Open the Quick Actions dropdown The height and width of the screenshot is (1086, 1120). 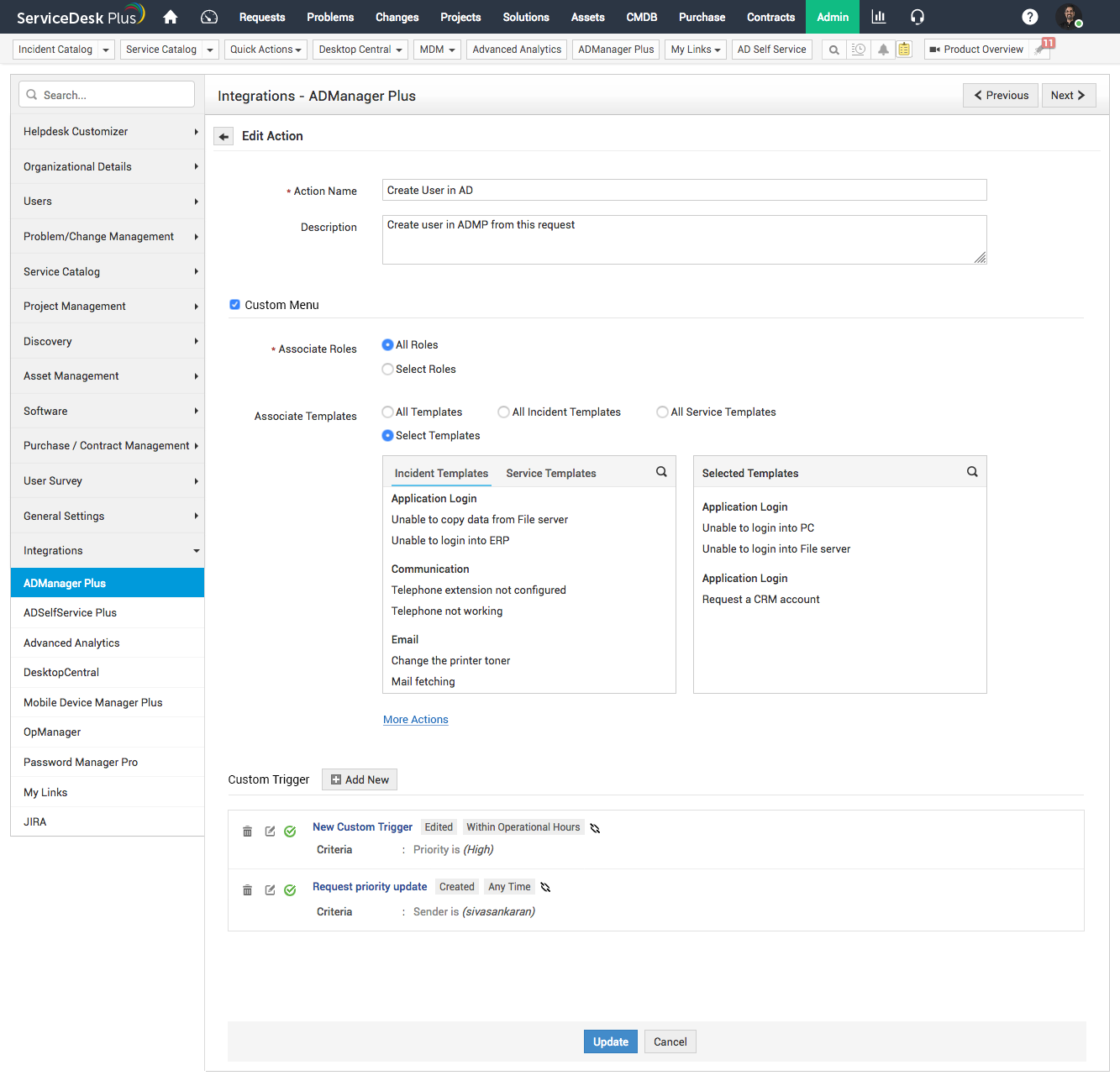point(266,50)
